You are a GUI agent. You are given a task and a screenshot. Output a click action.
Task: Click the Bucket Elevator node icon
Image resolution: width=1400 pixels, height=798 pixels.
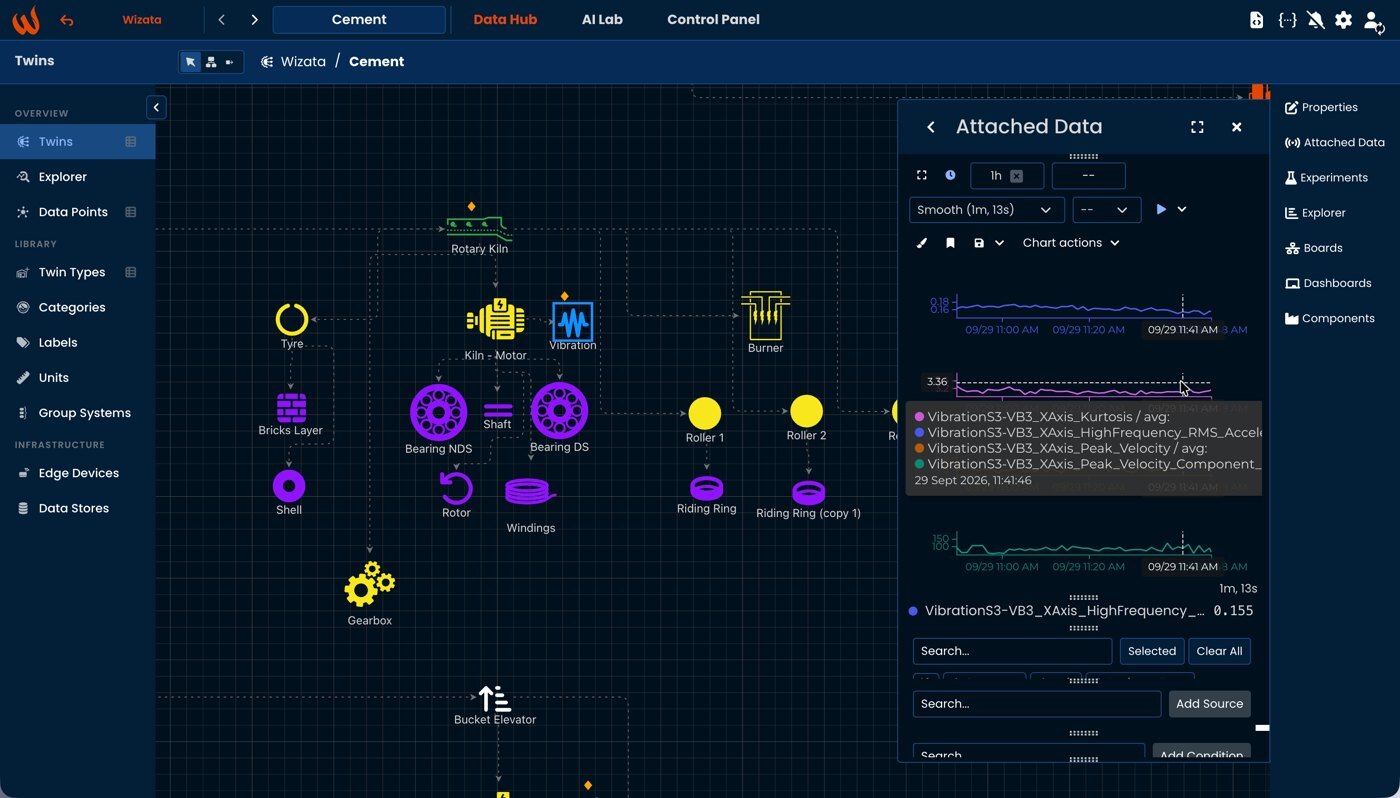494,698
